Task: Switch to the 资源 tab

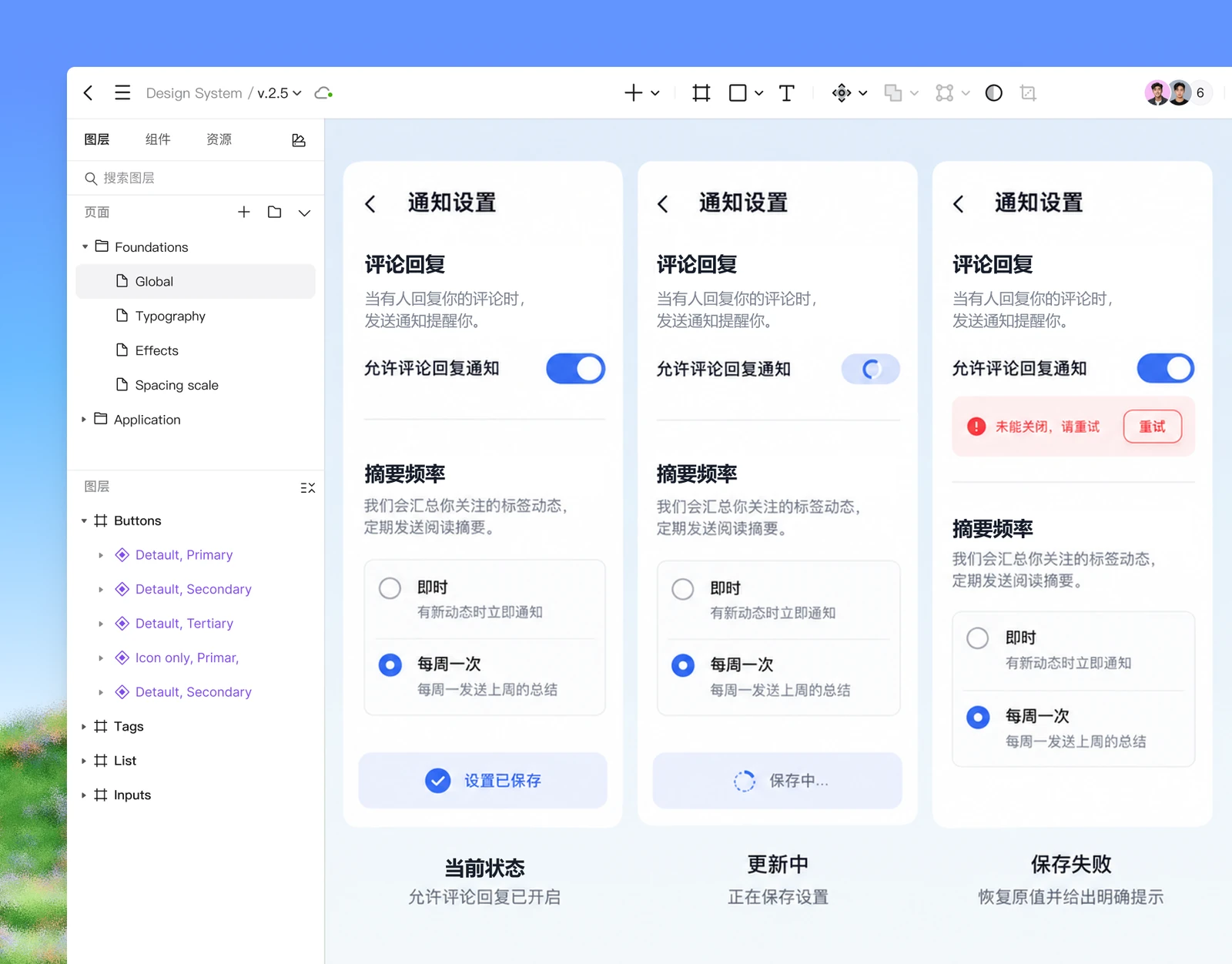Action: 219,139
